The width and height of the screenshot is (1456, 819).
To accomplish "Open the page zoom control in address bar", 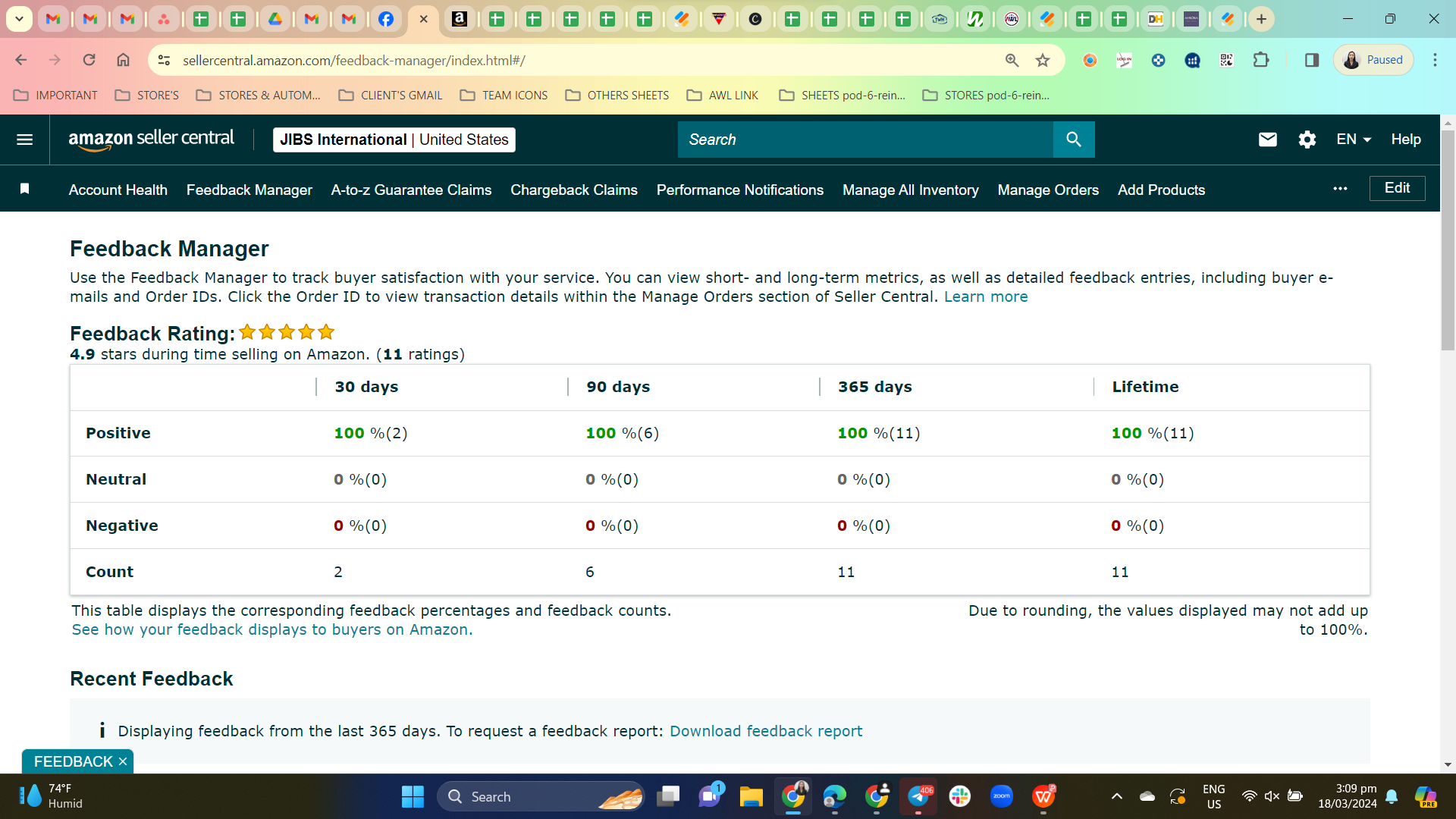I will tap(1012, 60).
